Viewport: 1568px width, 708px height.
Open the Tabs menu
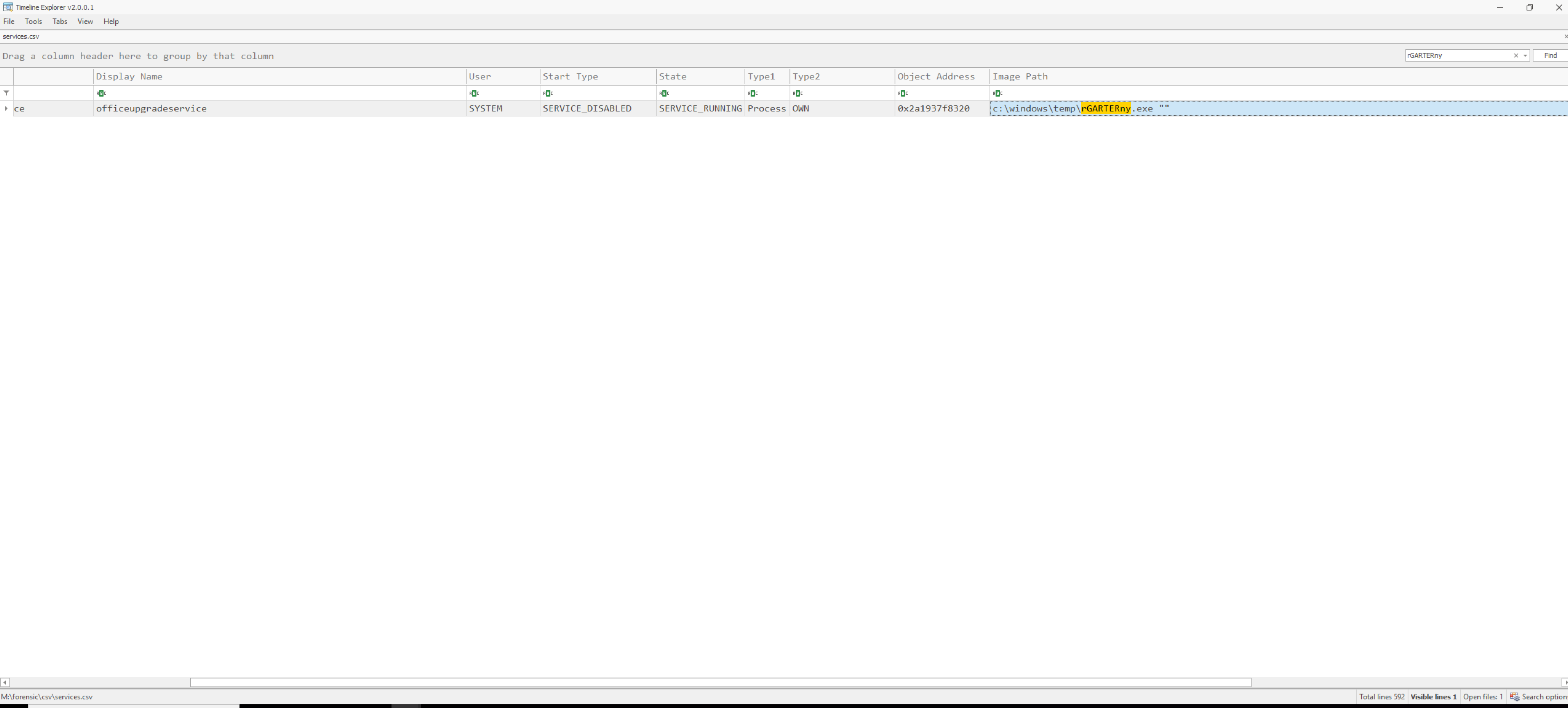pos(59,21)
